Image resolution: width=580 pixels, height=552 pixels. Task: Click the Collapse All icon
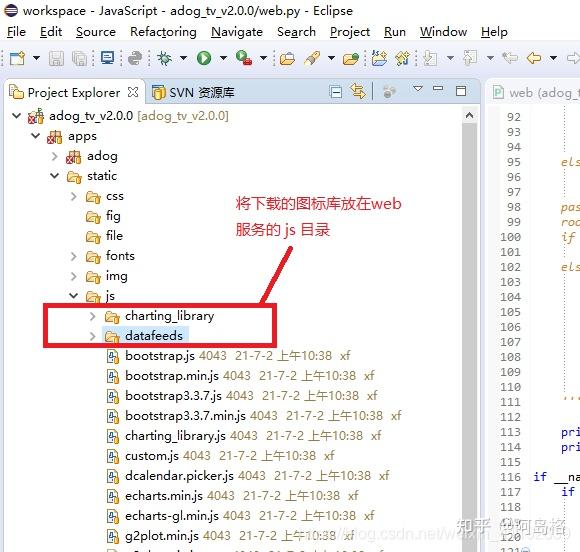click(x=335, y=91)
